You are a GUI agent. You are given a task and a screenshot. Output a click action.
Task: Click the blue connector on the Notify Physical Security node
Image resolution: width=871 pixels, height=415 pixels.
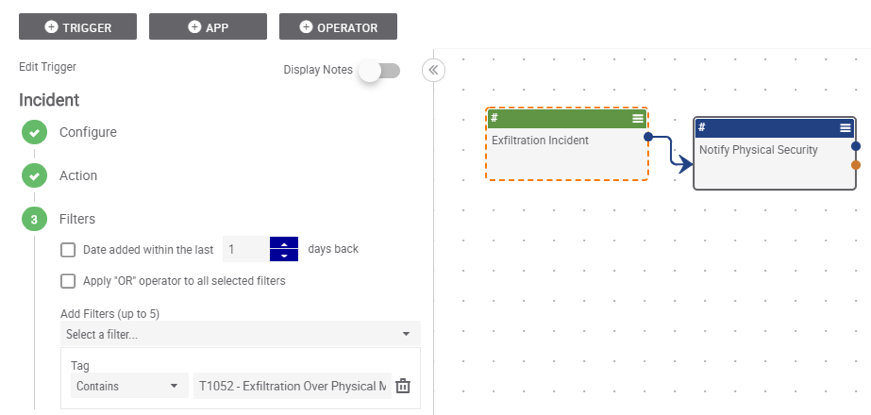pyautogui.click(x=855, y=146)
